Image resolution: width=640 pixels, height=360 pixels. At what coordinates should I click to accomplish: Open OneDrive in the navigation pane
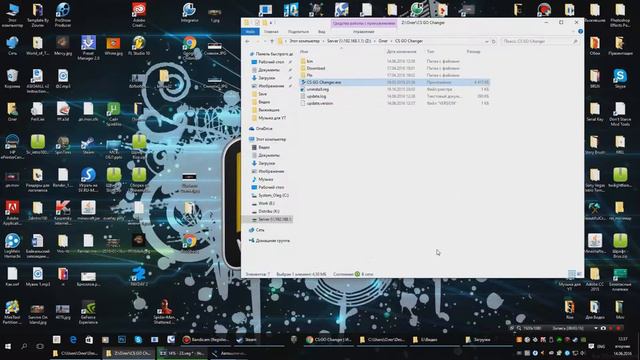point(264,129)
